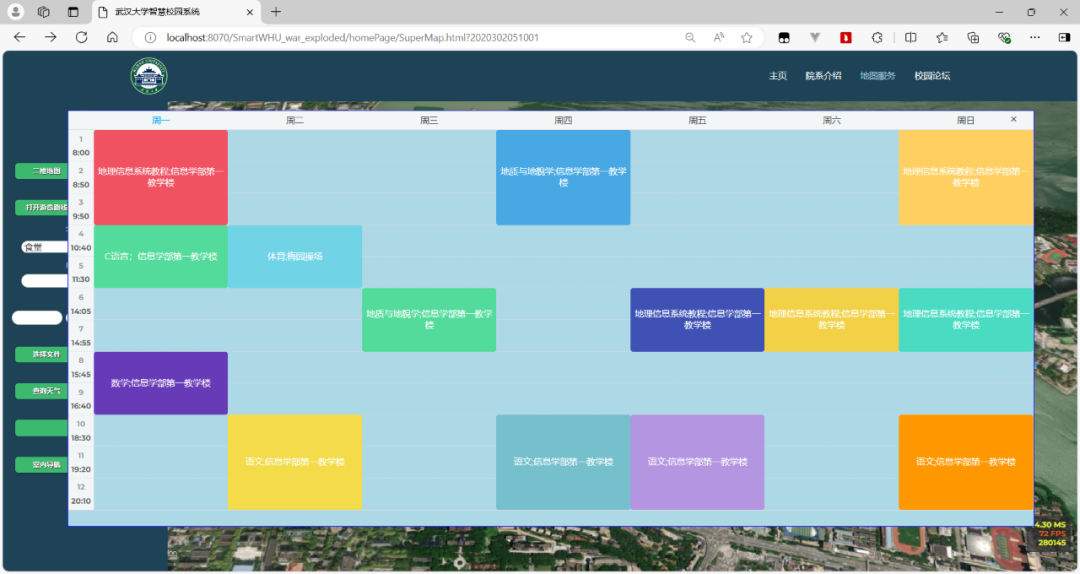
Task: Open the browser split screen view
Action: tap(910, 37)
